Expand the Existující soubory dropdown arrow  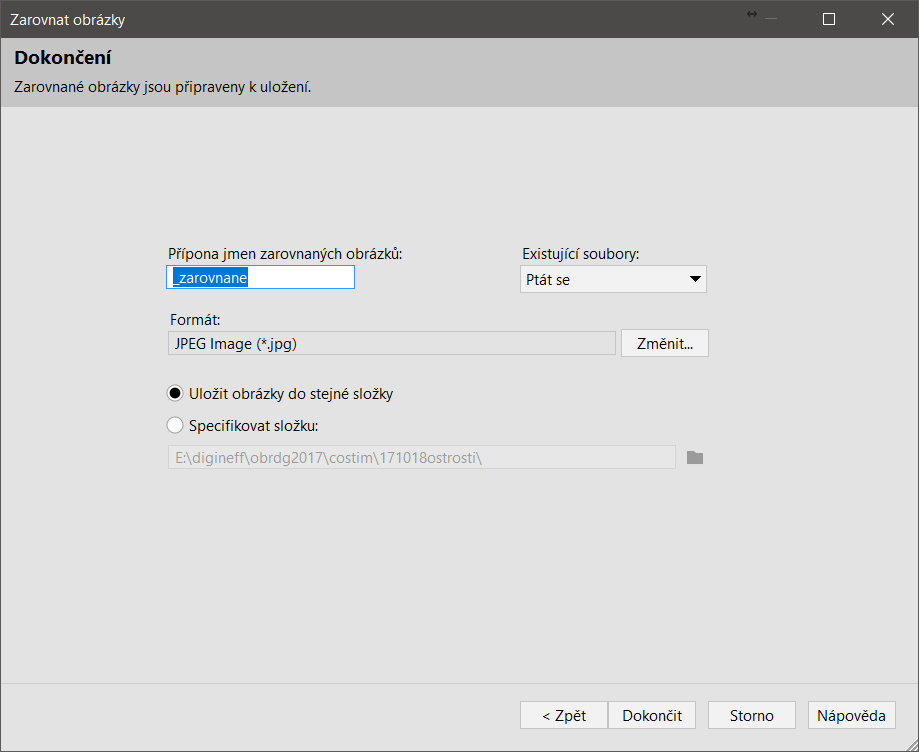pos(695,279)
